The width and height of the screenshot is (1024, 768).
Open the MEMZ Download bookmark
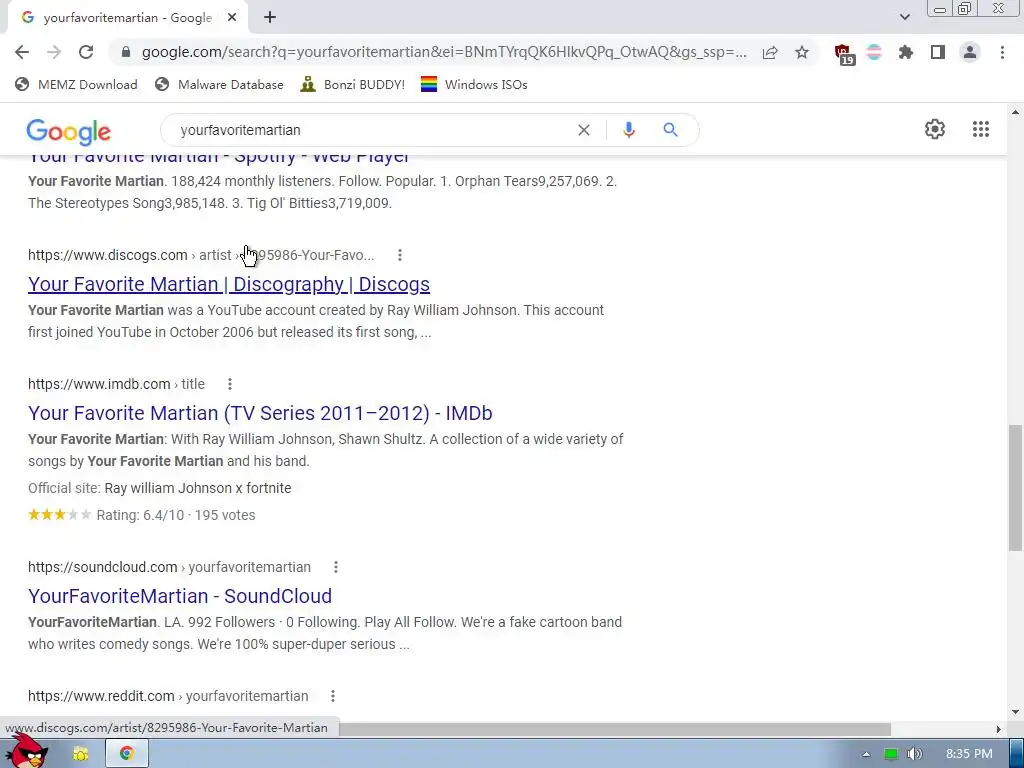click(x=76, y=84)
